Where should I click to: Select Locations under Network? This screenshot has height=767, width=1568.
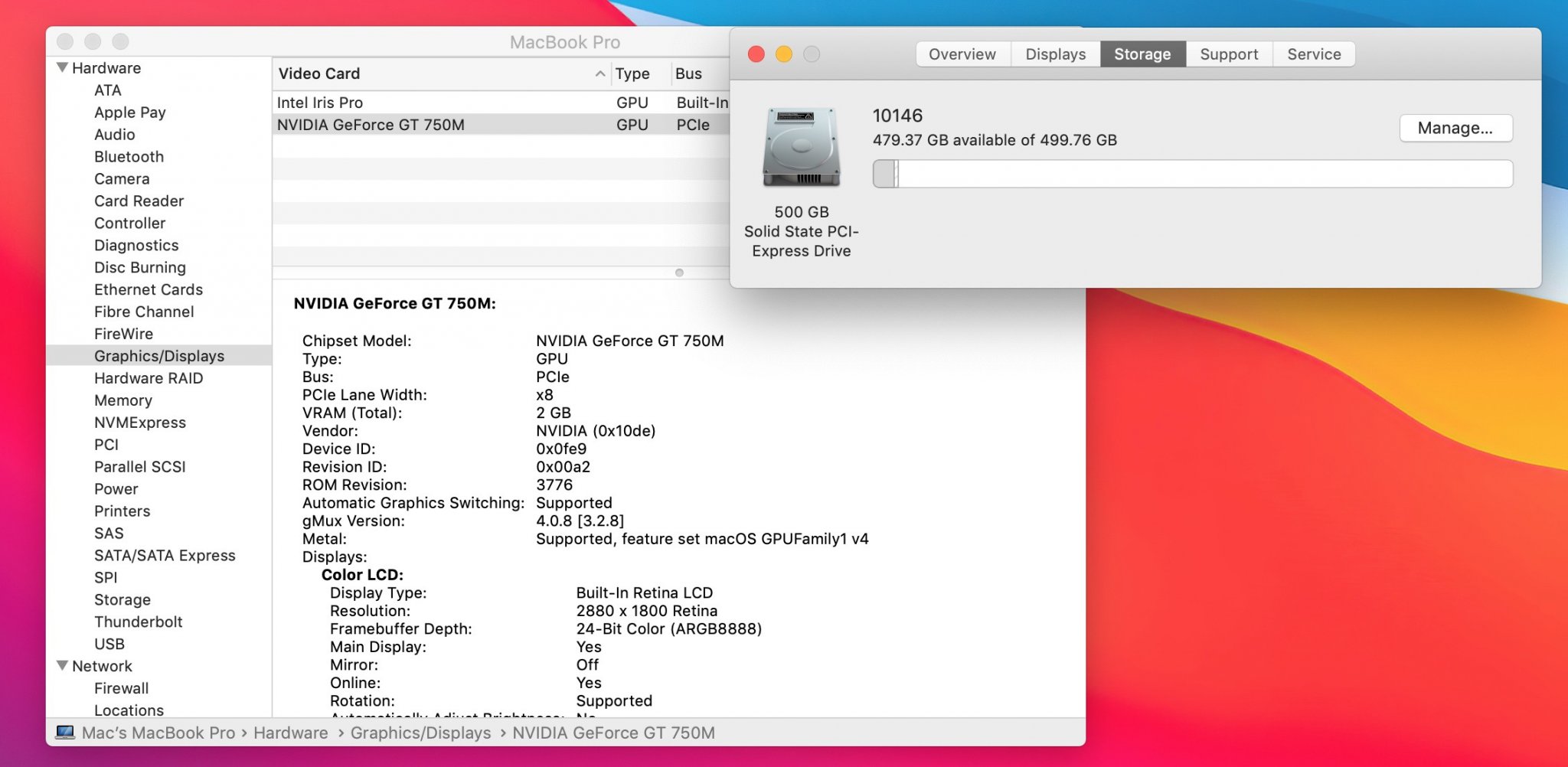(129, 710)
